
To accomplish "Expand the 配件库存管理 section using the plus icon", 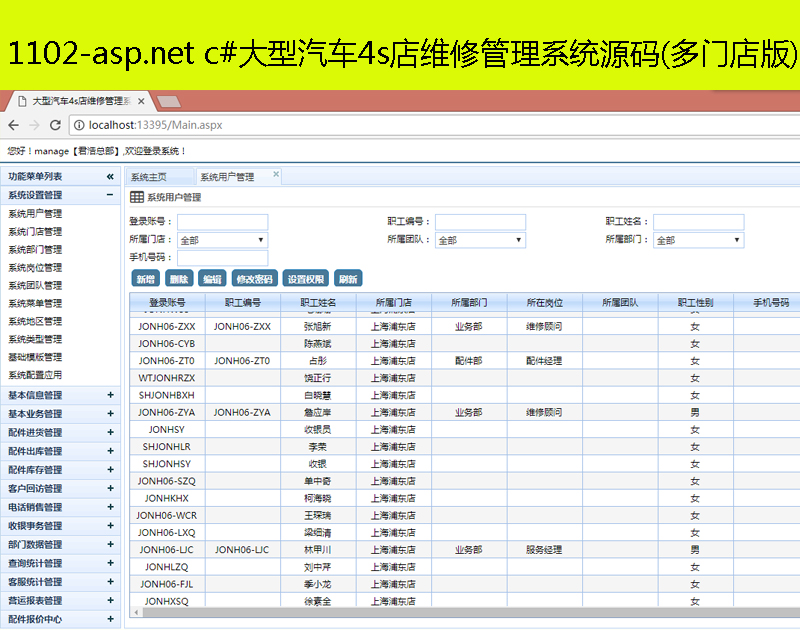I will 110,469.
